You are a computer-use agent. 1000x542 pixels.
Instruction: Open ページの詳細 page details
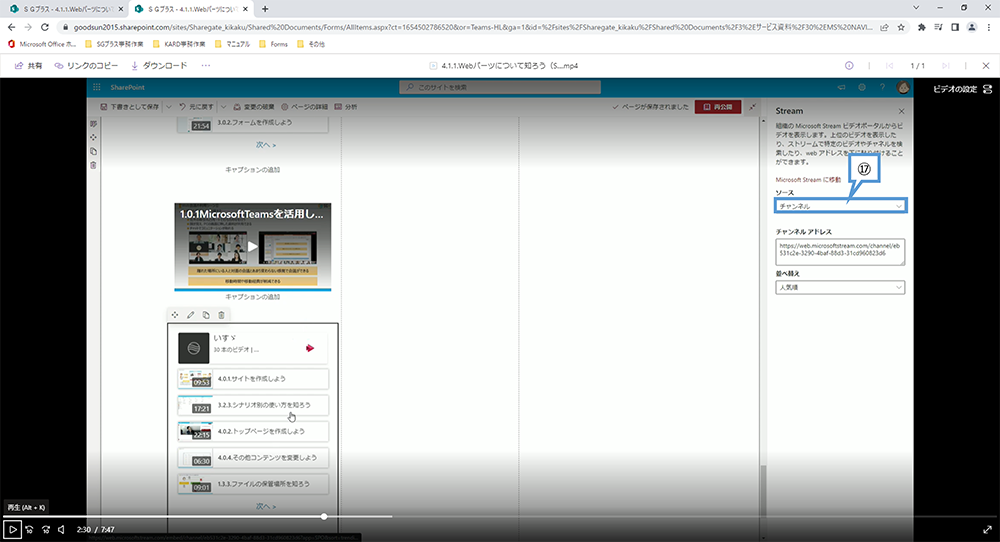(304, 107)
